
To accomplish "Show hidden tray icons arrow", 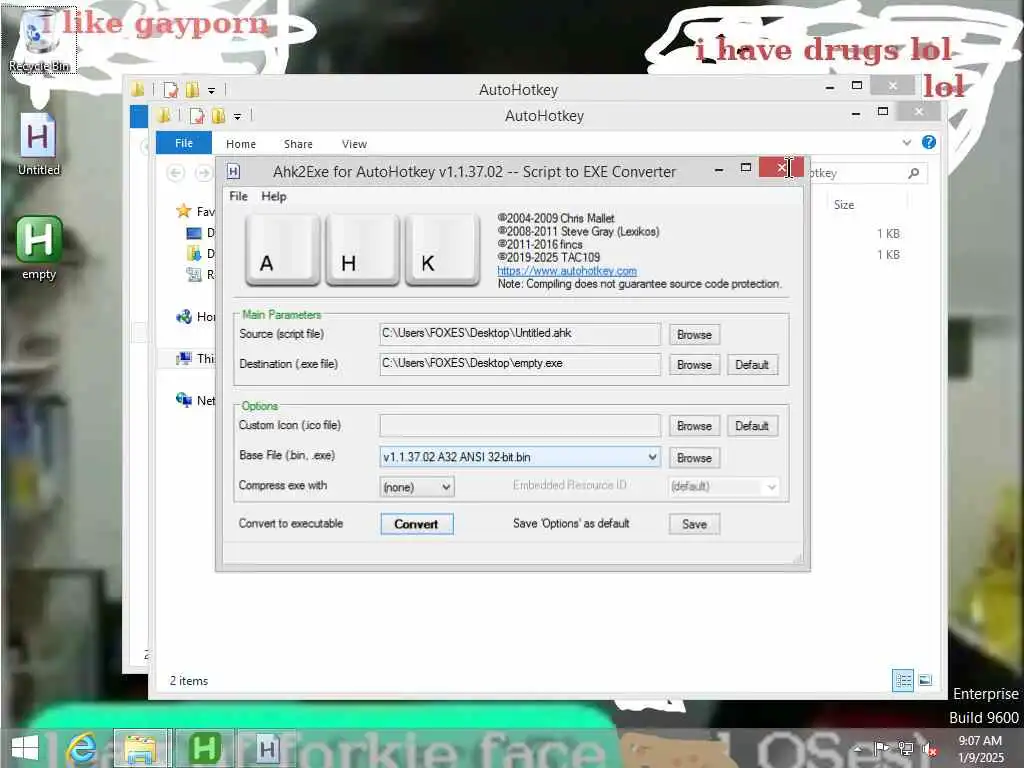I will point(859,748).
